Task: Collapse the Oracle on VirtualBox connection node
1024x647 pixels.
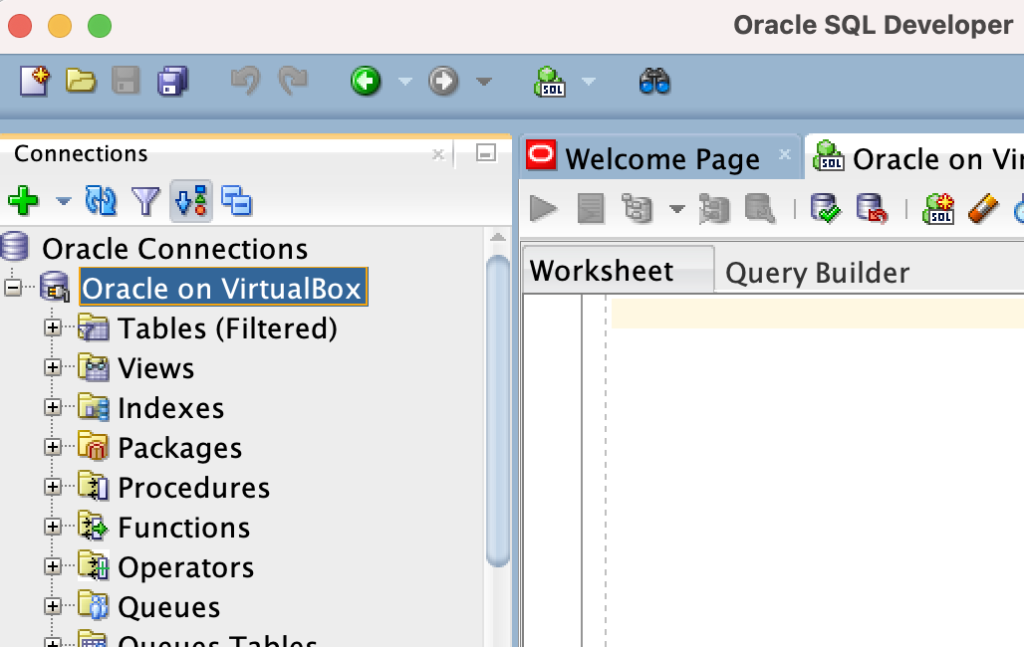Action: pyautogui.click(x=10, y=288)
